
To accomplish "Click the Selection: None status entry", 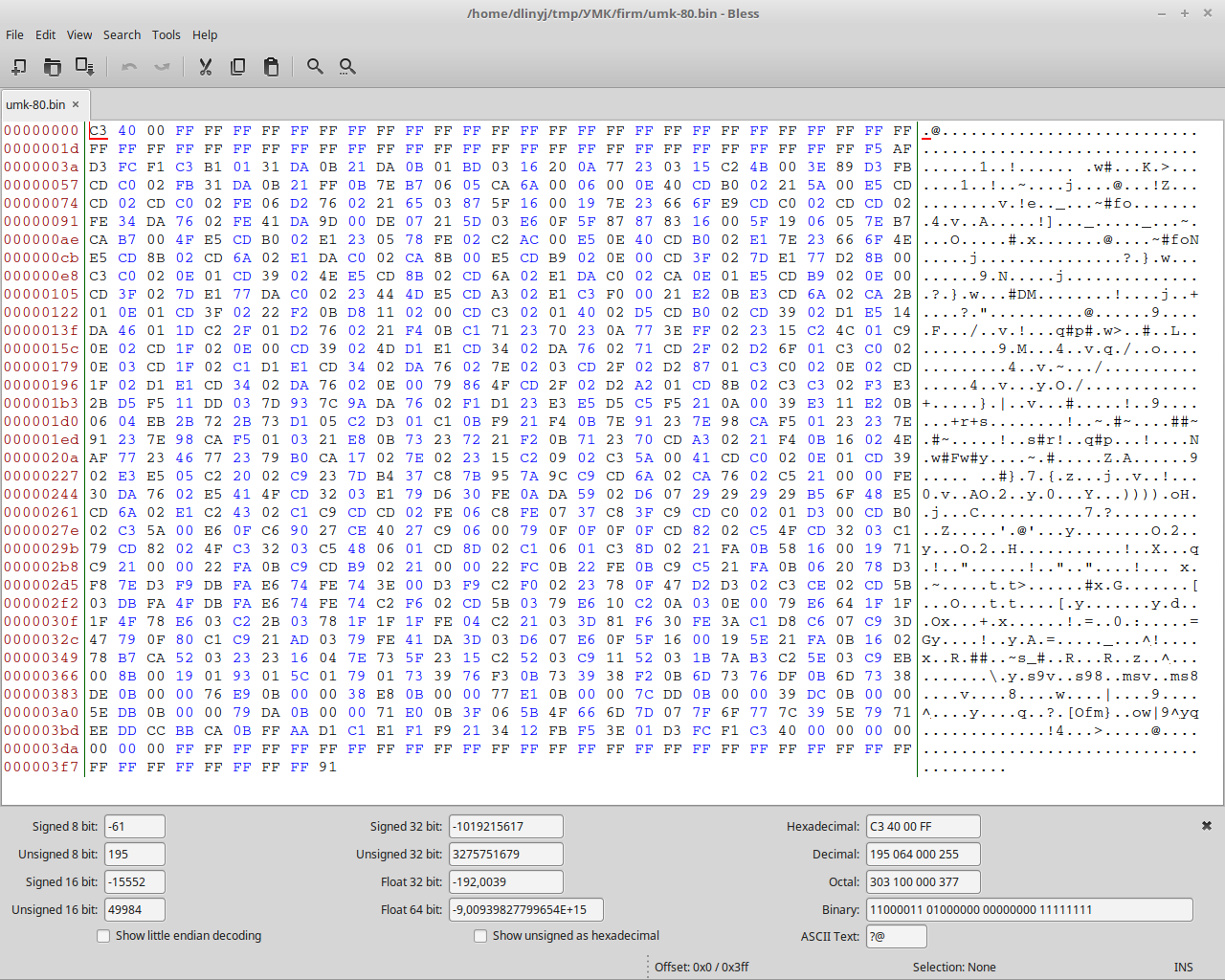I will 954,968.
